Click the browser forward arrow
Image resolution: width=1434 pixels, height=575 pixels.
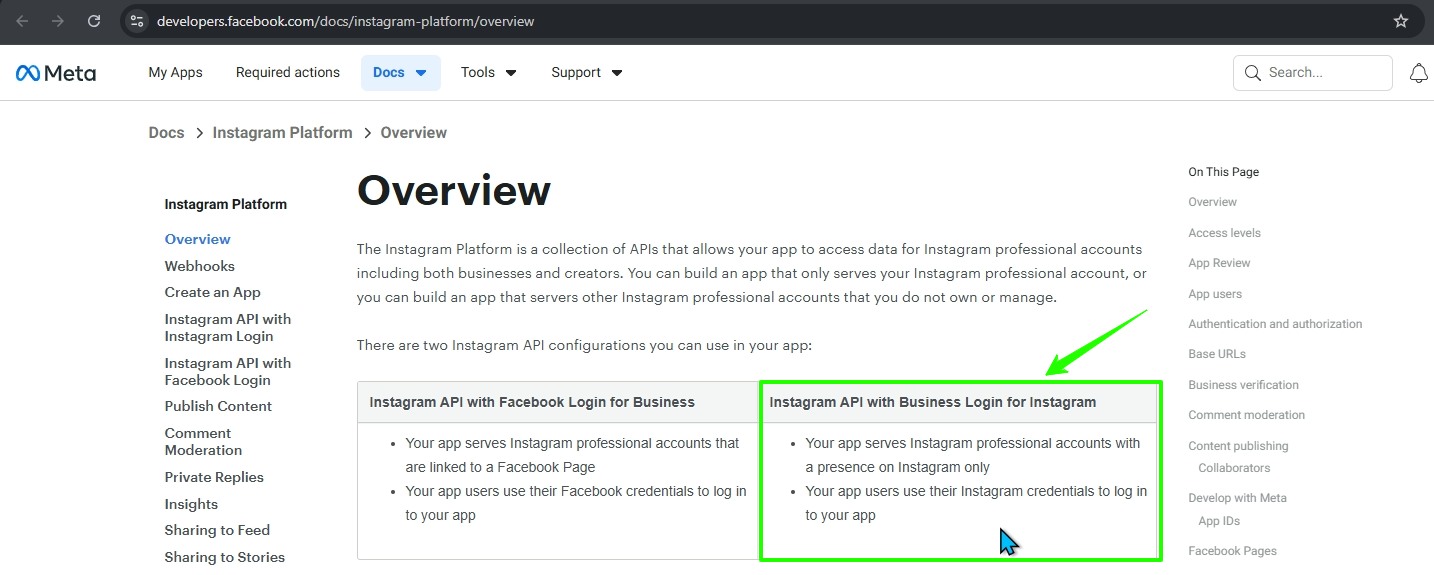coord(58,21)
